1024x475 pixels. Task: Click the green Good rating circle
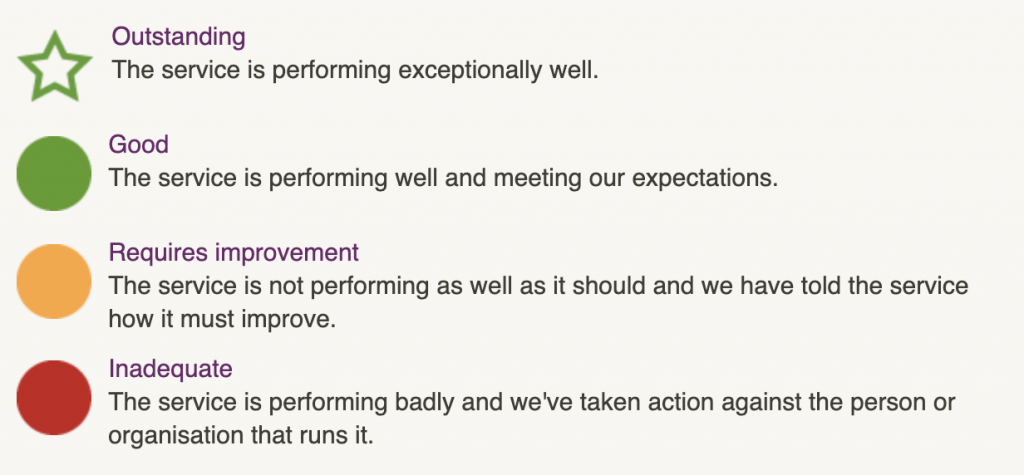(54, 173)
